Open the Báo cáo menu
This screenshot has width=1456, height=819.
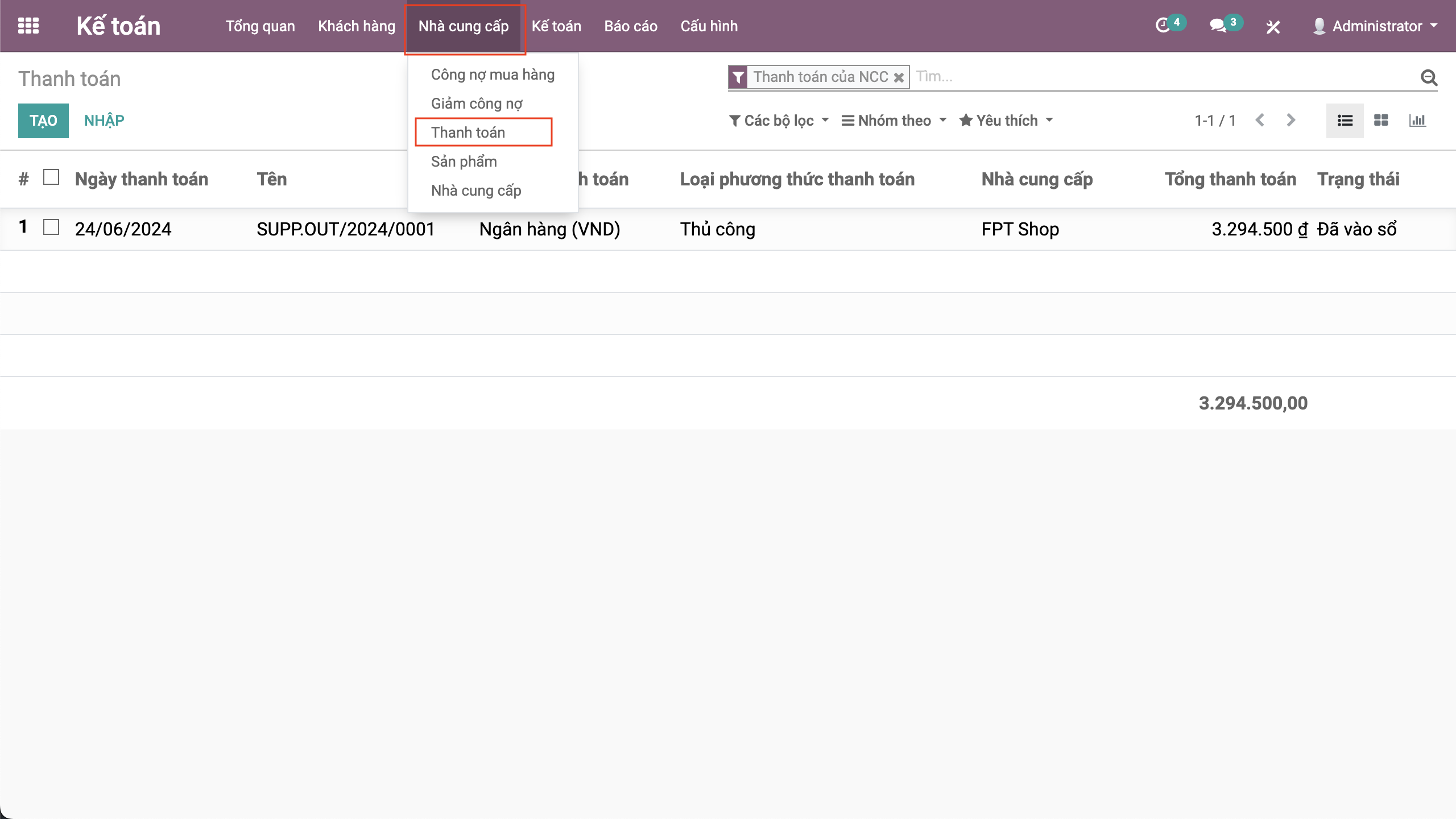[x=630, y=26]
